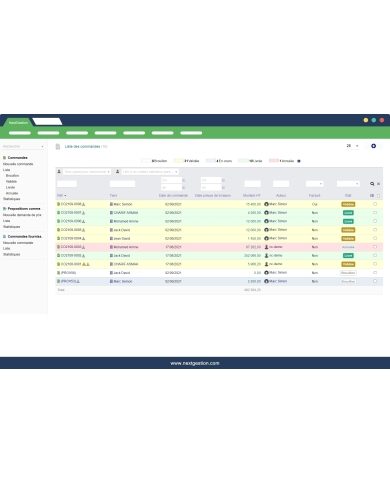Click the order icon in the 1 400,00 row
This screenshot has width=390, height=484.
(x=59, y=239)
